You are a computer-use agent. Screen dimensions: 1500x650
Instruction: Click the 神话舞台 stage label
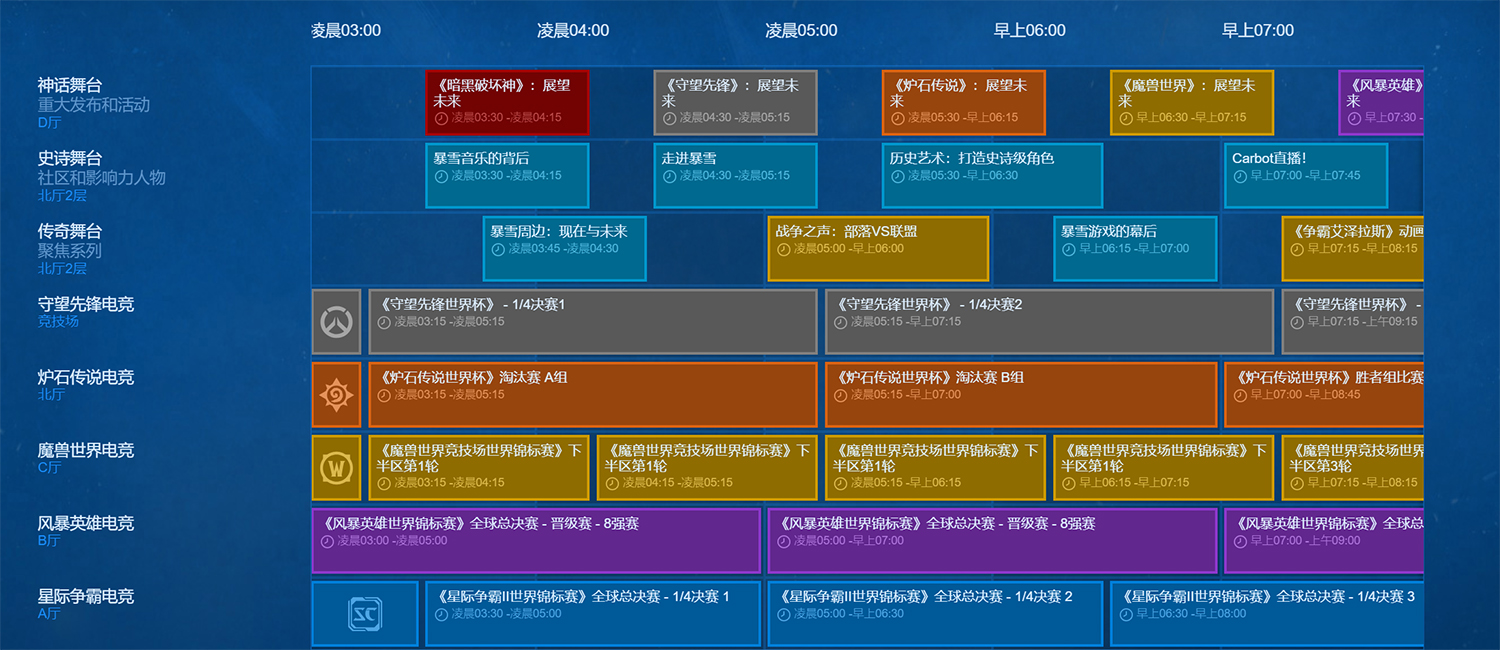(x=70, y=86)
